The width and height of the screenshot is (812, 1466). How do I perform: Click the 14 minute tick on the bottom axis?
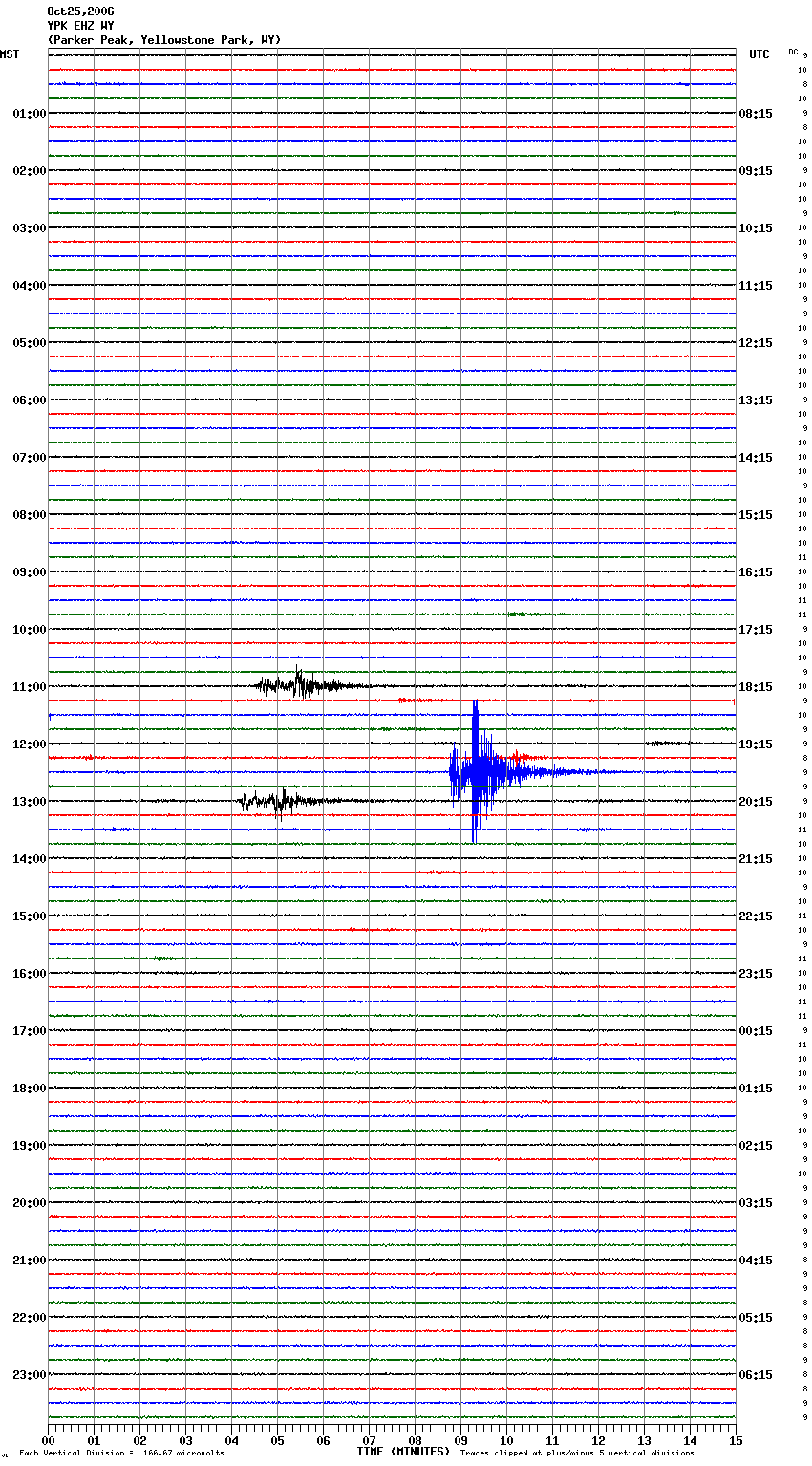pyautogui.click(x=690, y=1440)
